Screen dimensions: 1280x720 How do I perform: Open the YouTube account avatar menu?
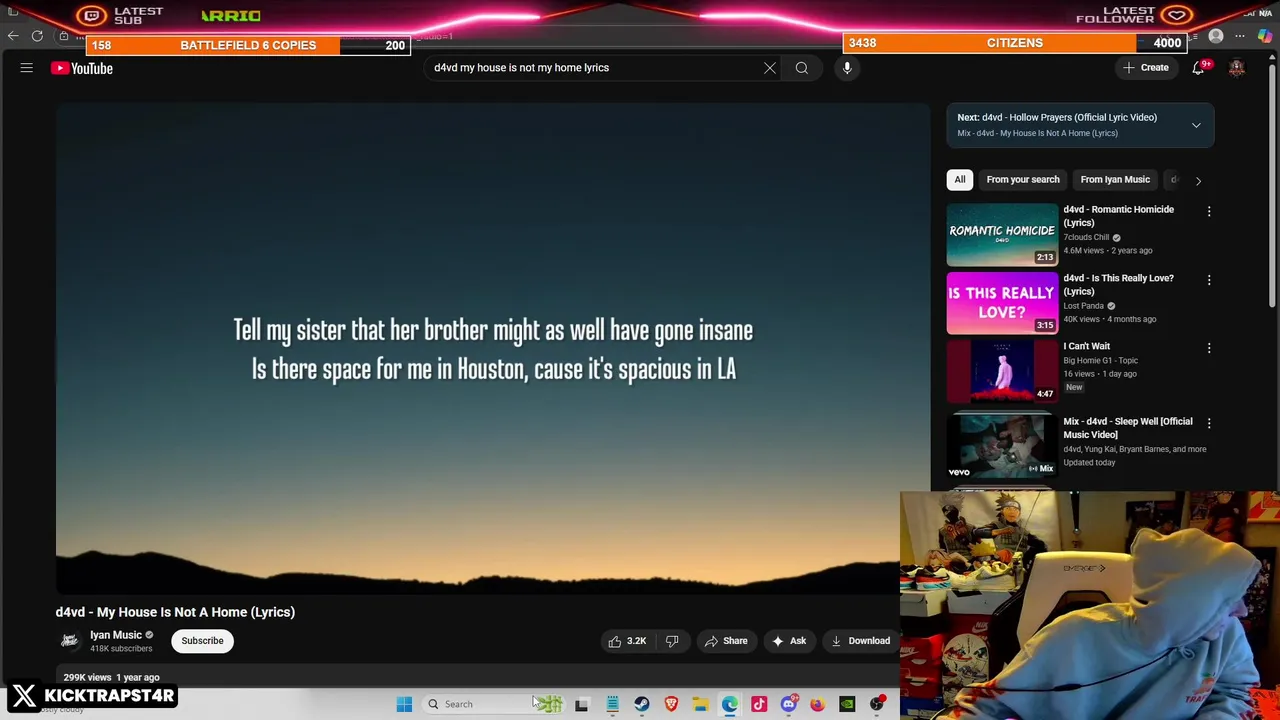point(1237,68)
